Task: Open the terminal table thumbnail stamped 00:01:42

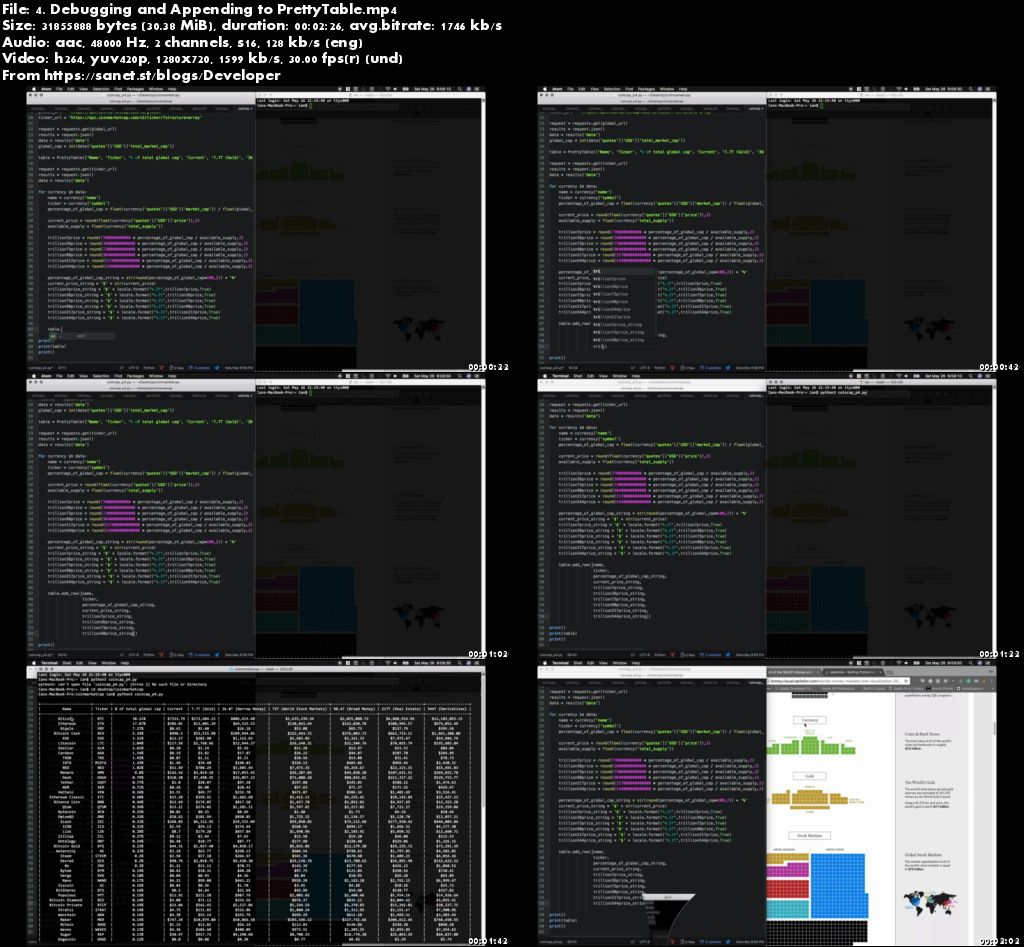Action: click(255, 803)
